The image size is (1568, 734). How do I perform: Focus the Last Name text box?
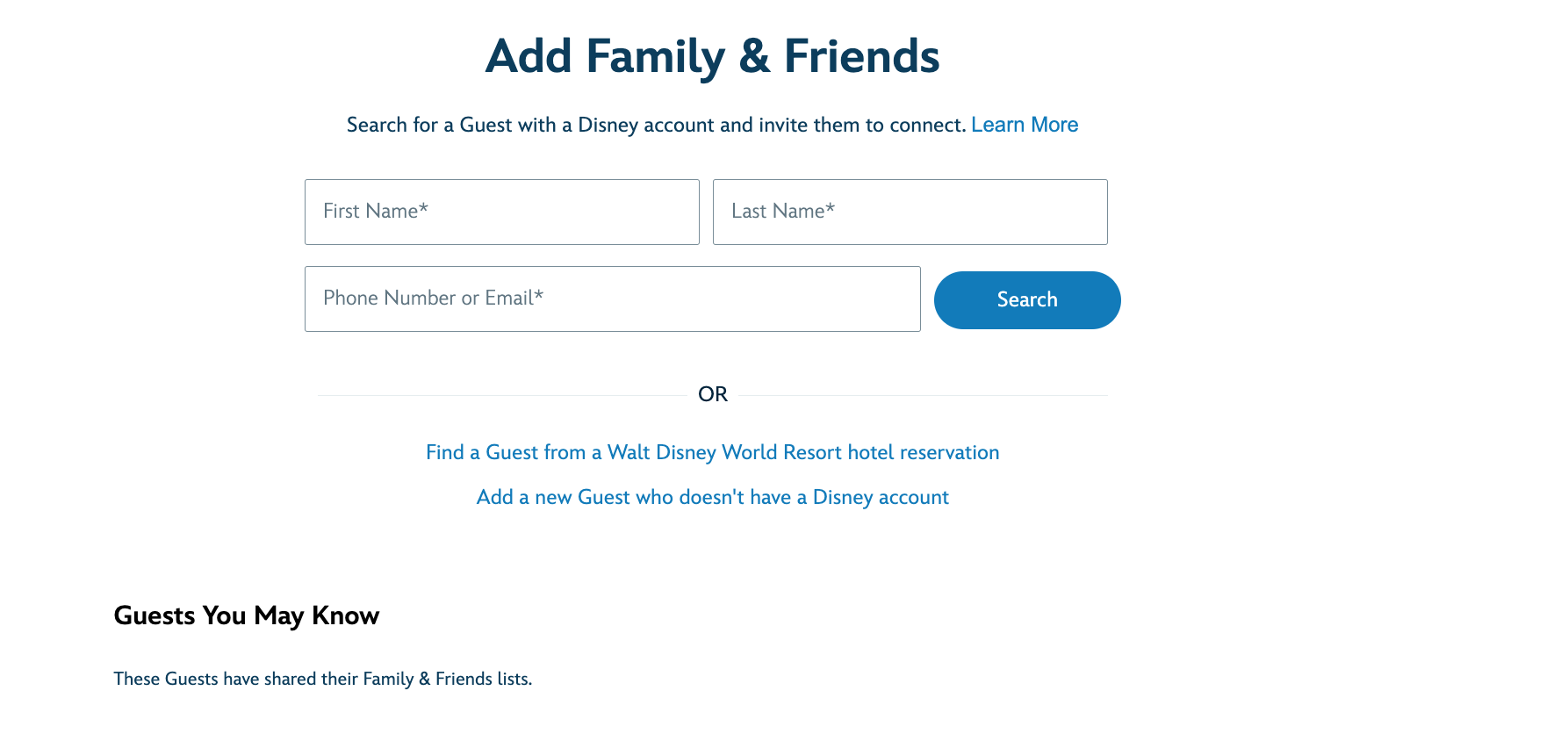[910, 212]
